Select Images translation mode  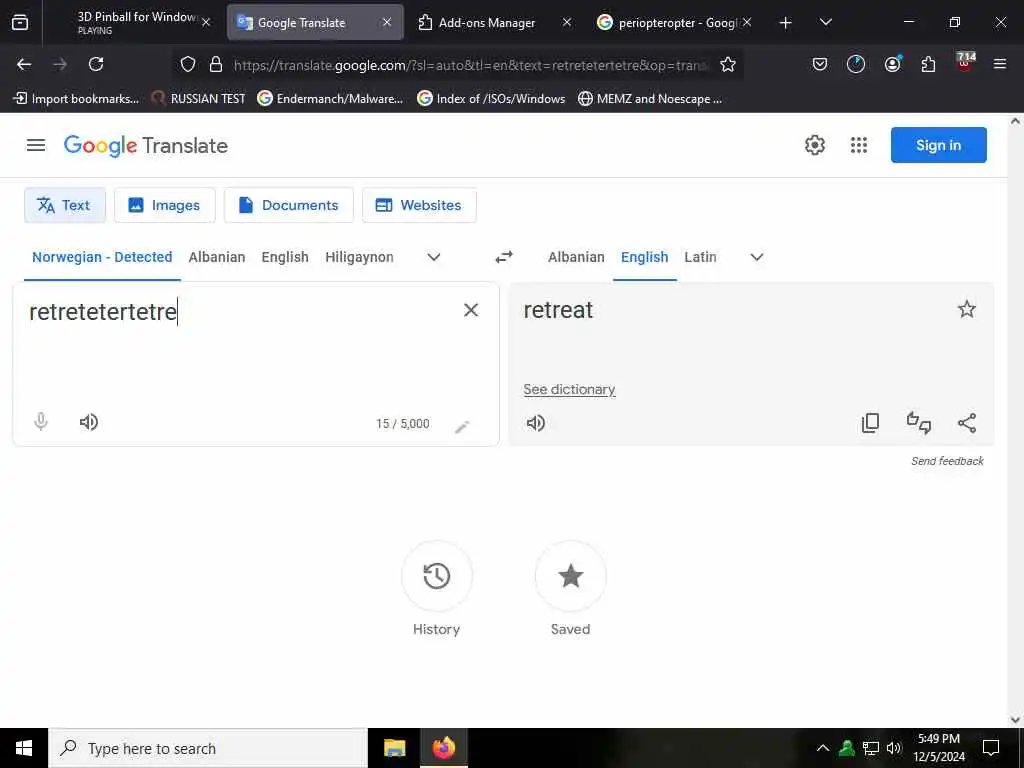point(165,205)
